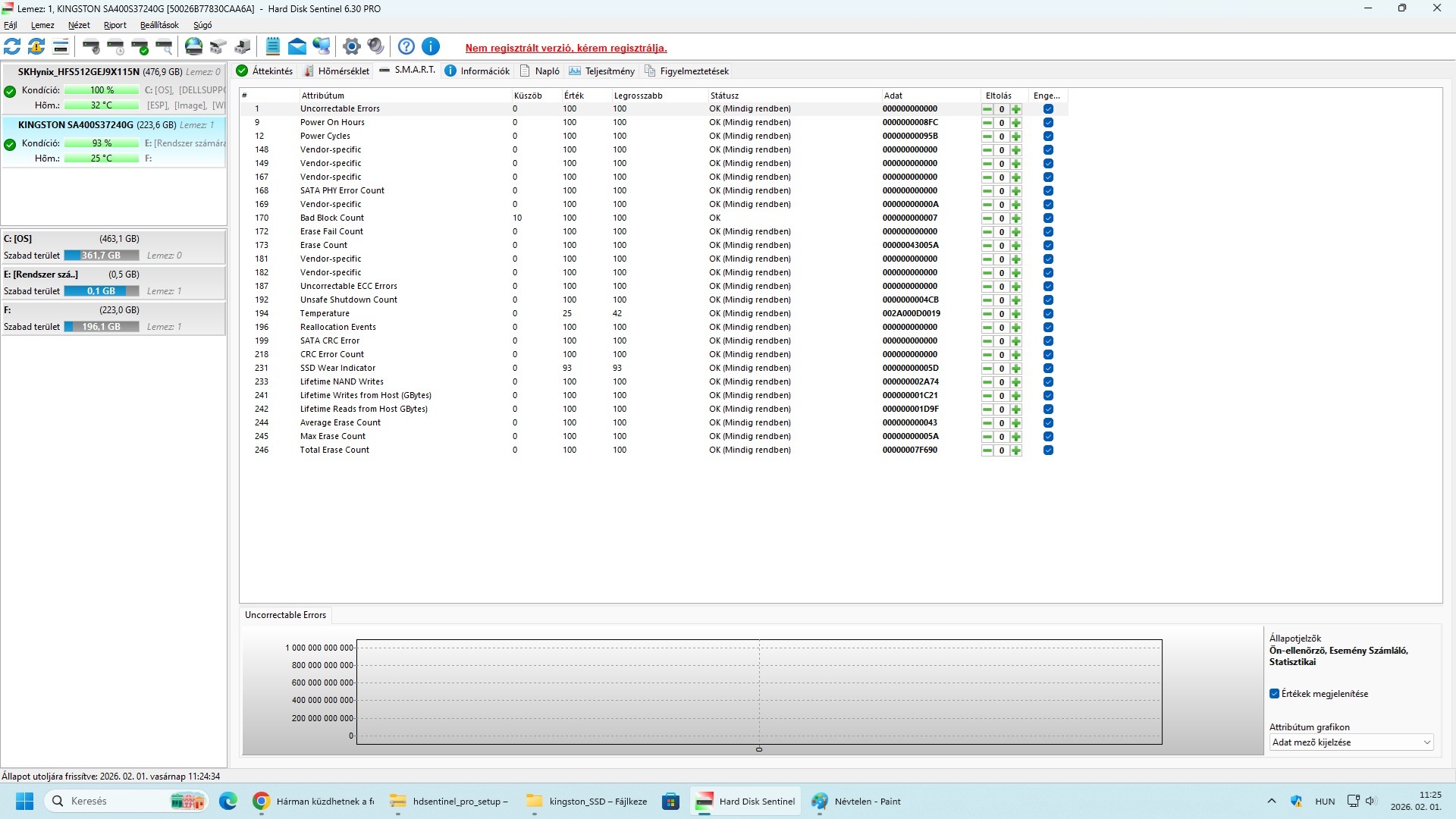Toggle the enable checkbox for Total Erase Count

click(1048, 450)
